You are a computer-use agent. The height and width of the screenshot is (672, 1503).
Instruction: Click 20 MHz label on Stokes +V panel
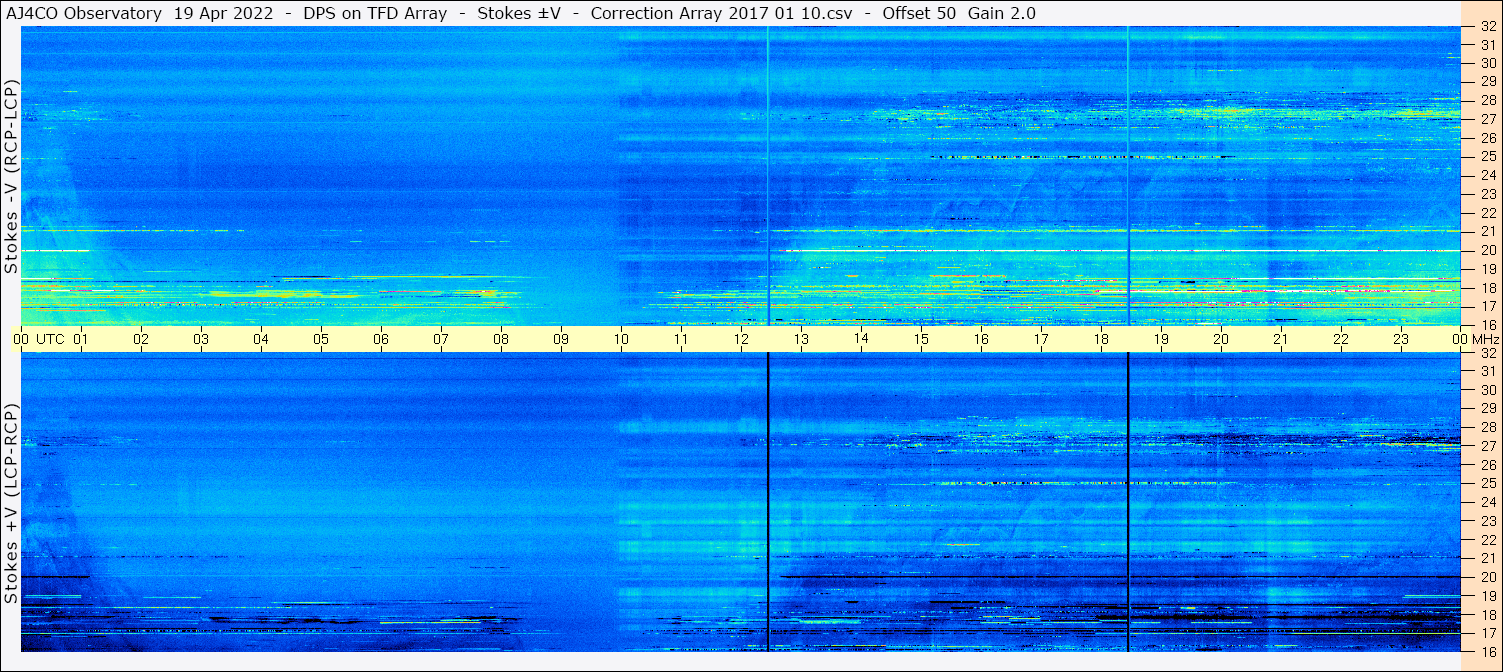click(1488, 577)
